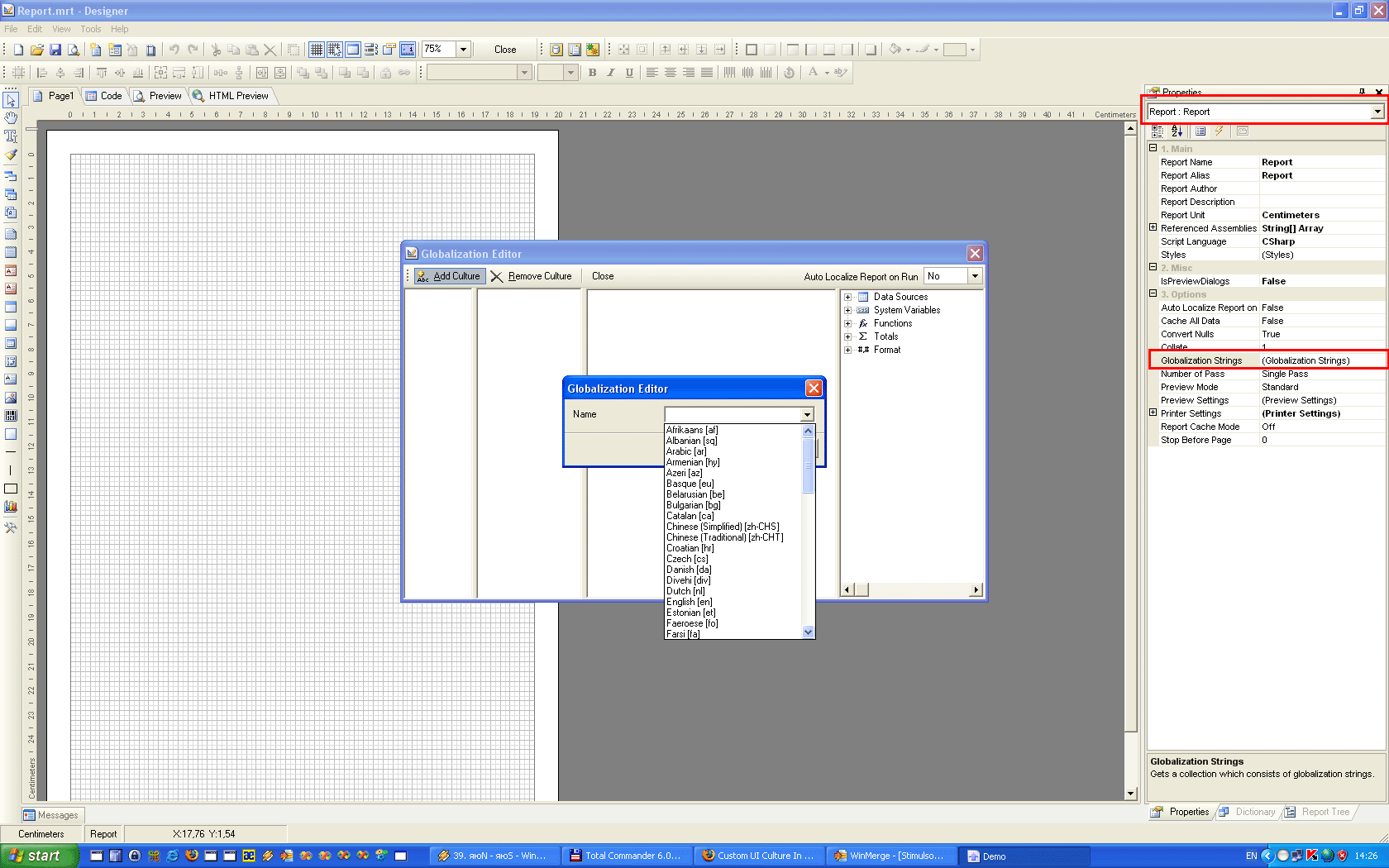Image resolution: width=1389 pixels, height=868 pixels.
Task: Justify text using toolbar icon
Action: point(707,73)
